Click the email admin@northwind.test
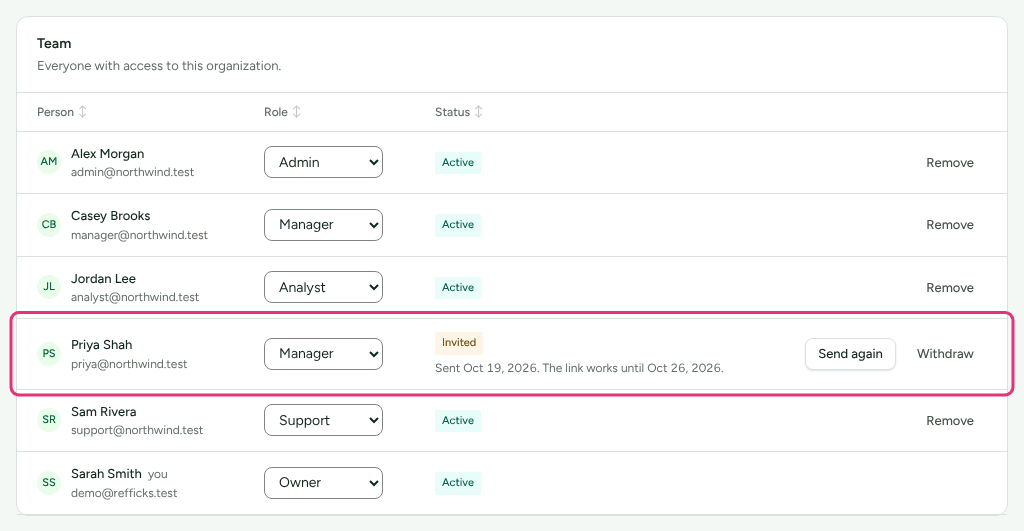This screenshot has width=1024, height=531. pyautogui.click(x=133, y=172)
